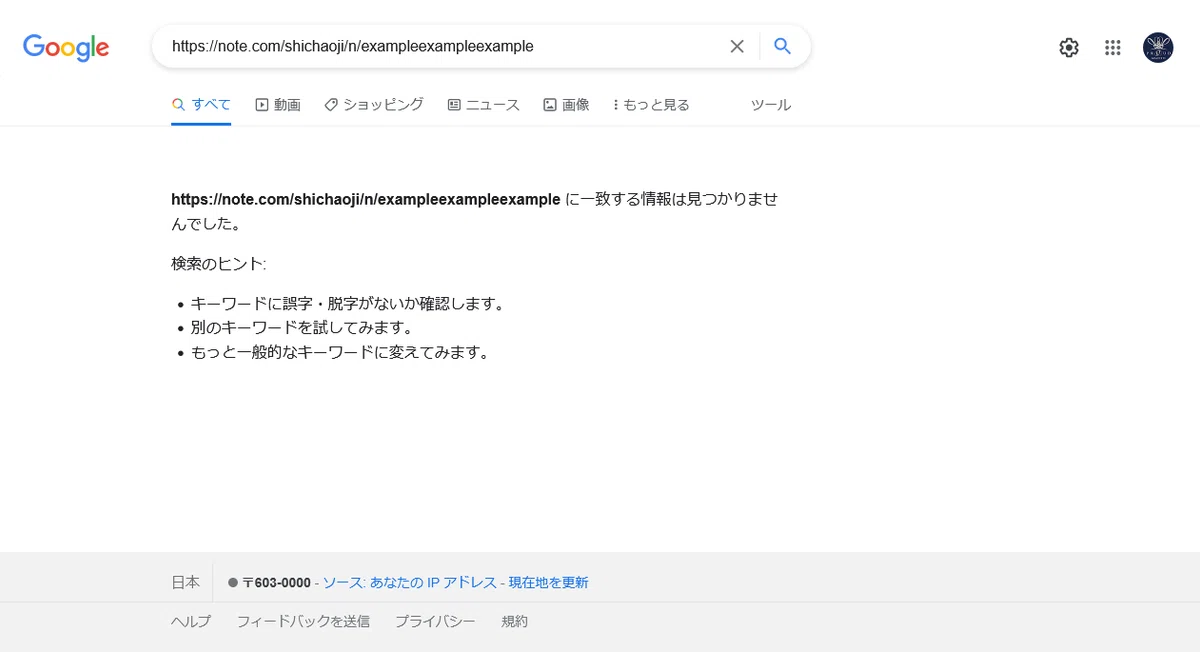This screenshot has width=1200, height=652.
Task: Switch to the ショッピング tab
Action: click(x=374, y=104)
